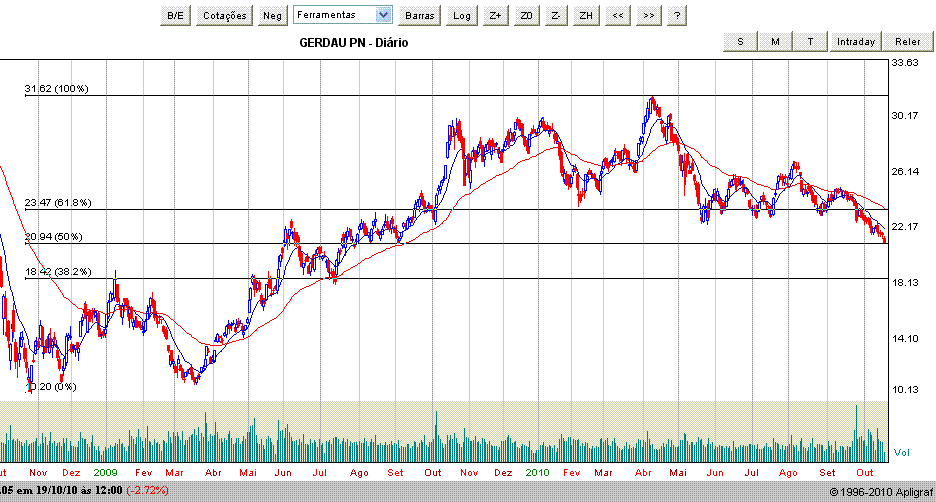The width and height of the screenshot is (936, 502).
Task: Click the 10.20 (0%) Fibonacci label
Action: tap(53, 387)
